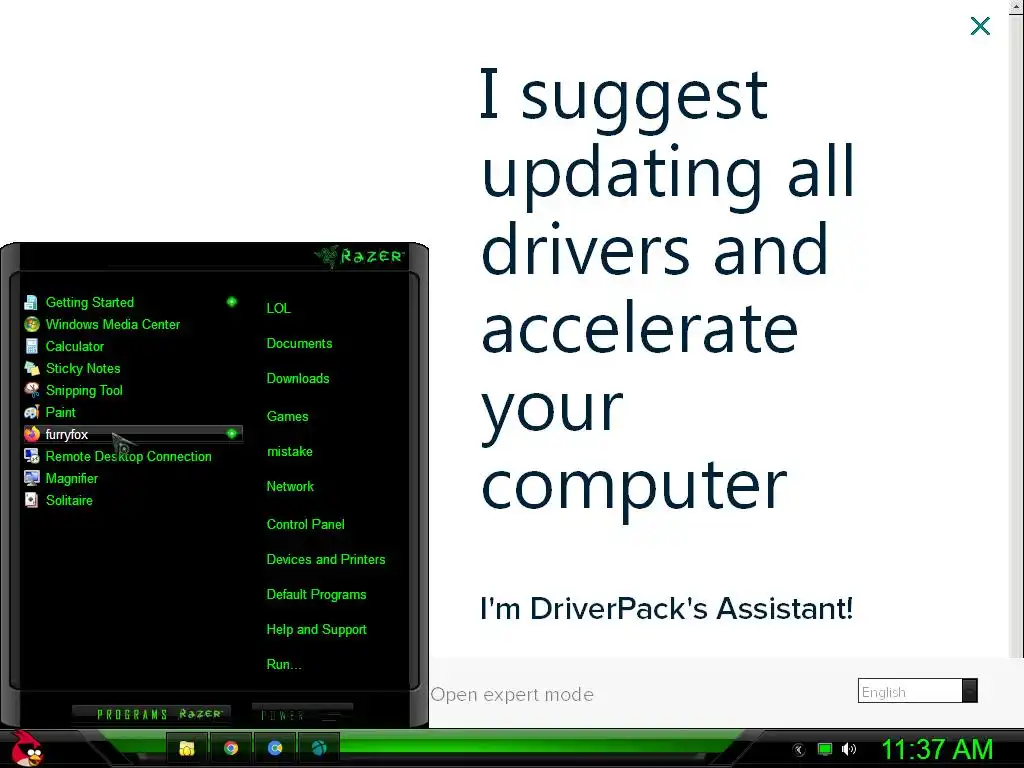
Task: Click Open expert mode link
Action: point(512,694)
